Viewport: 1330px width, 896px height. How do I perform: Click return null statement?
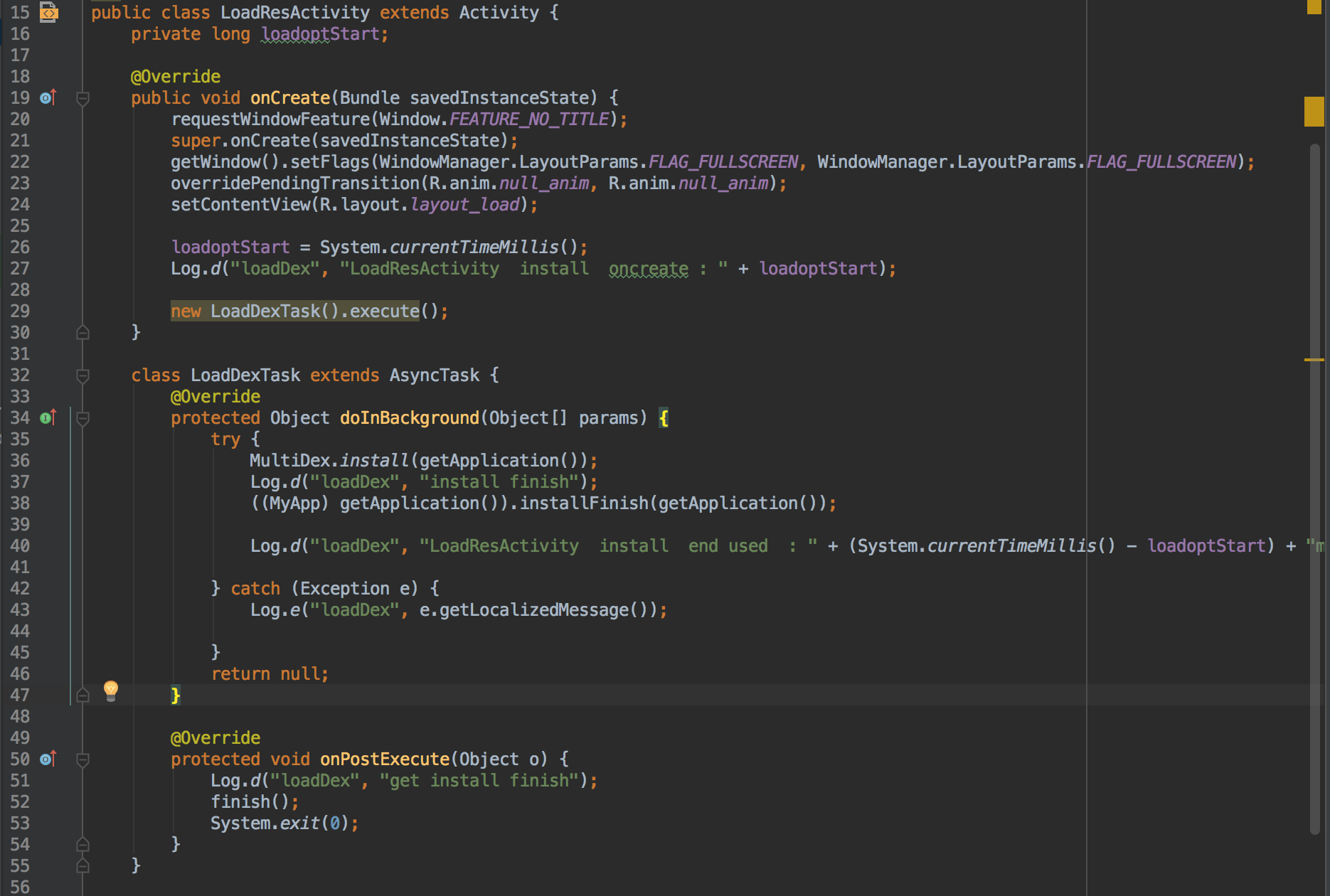coord(270,673)
